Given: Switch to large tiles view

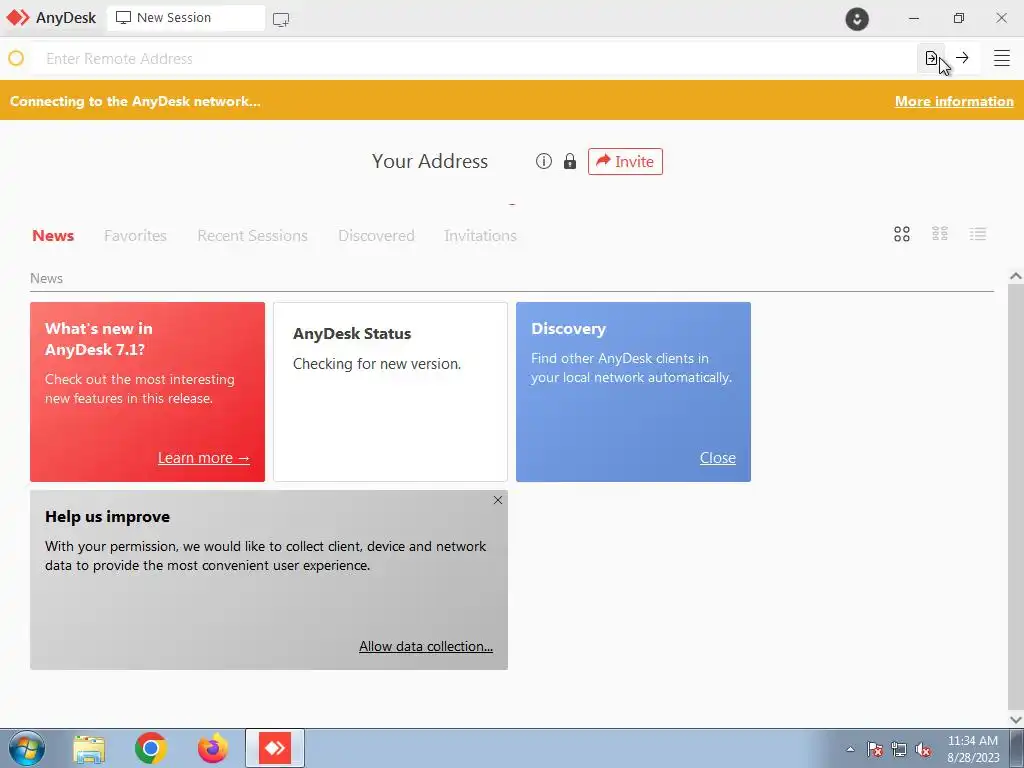Looking at the screenshot, I should pyautogui.click(x=902, y=234).
